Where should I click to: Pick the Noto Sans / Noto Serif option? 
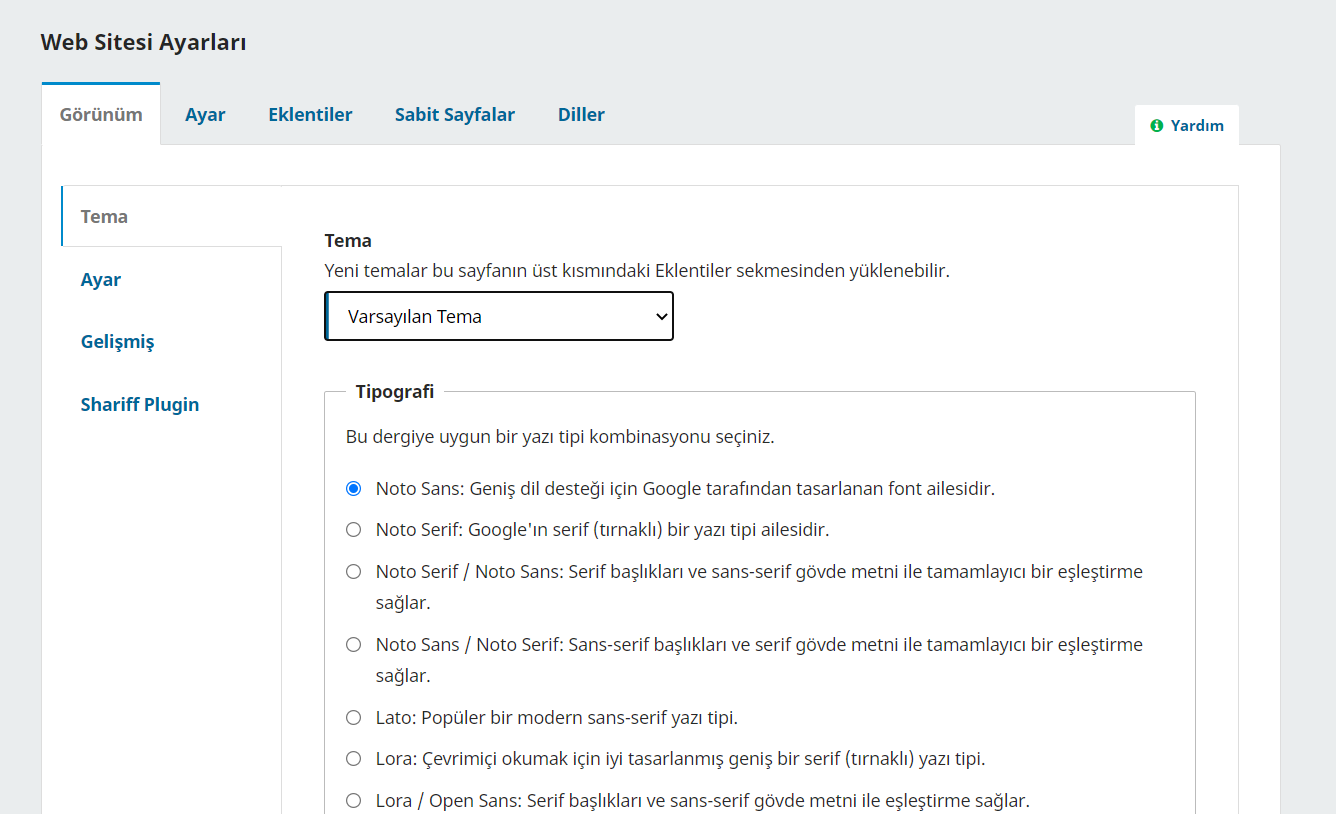pyautogui.click(x=353, y=645)
